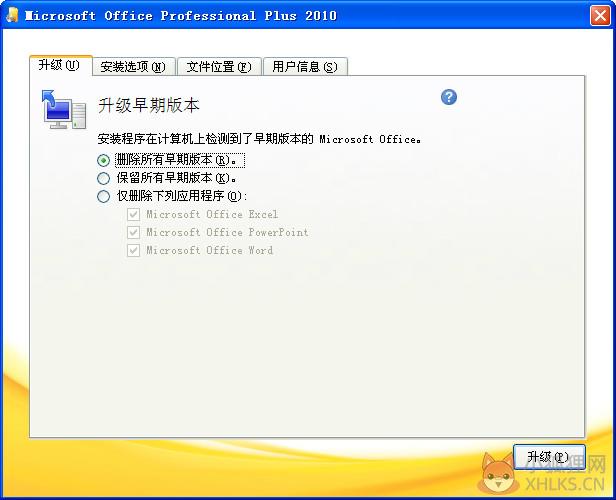The width and height of the screenshot is (616, 500).
Task: Open the 用户信息(S) tab
Action: [305, 66]
